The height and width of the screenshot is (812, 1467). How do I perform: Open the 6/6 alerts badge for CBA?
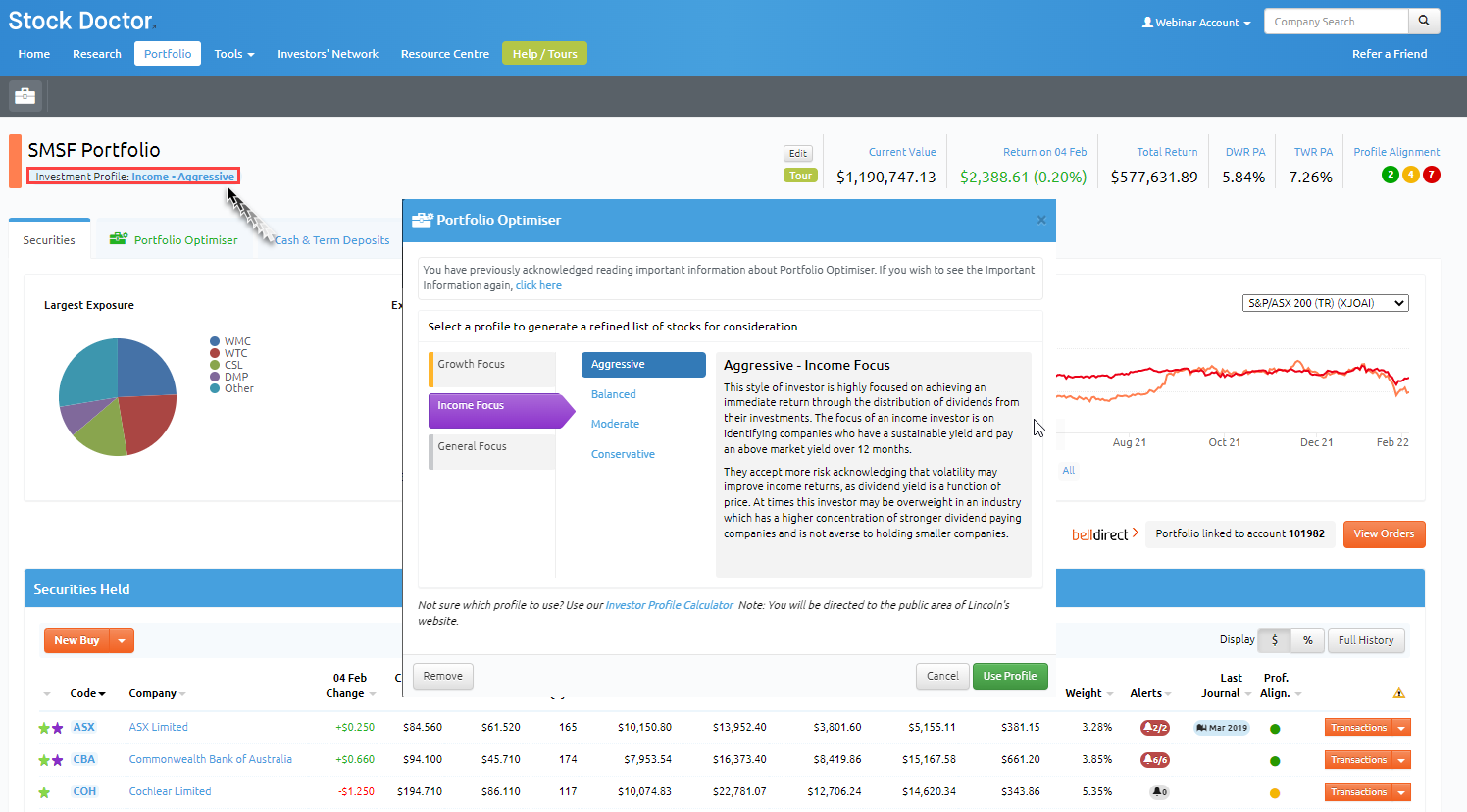(x=1155, y=760)
